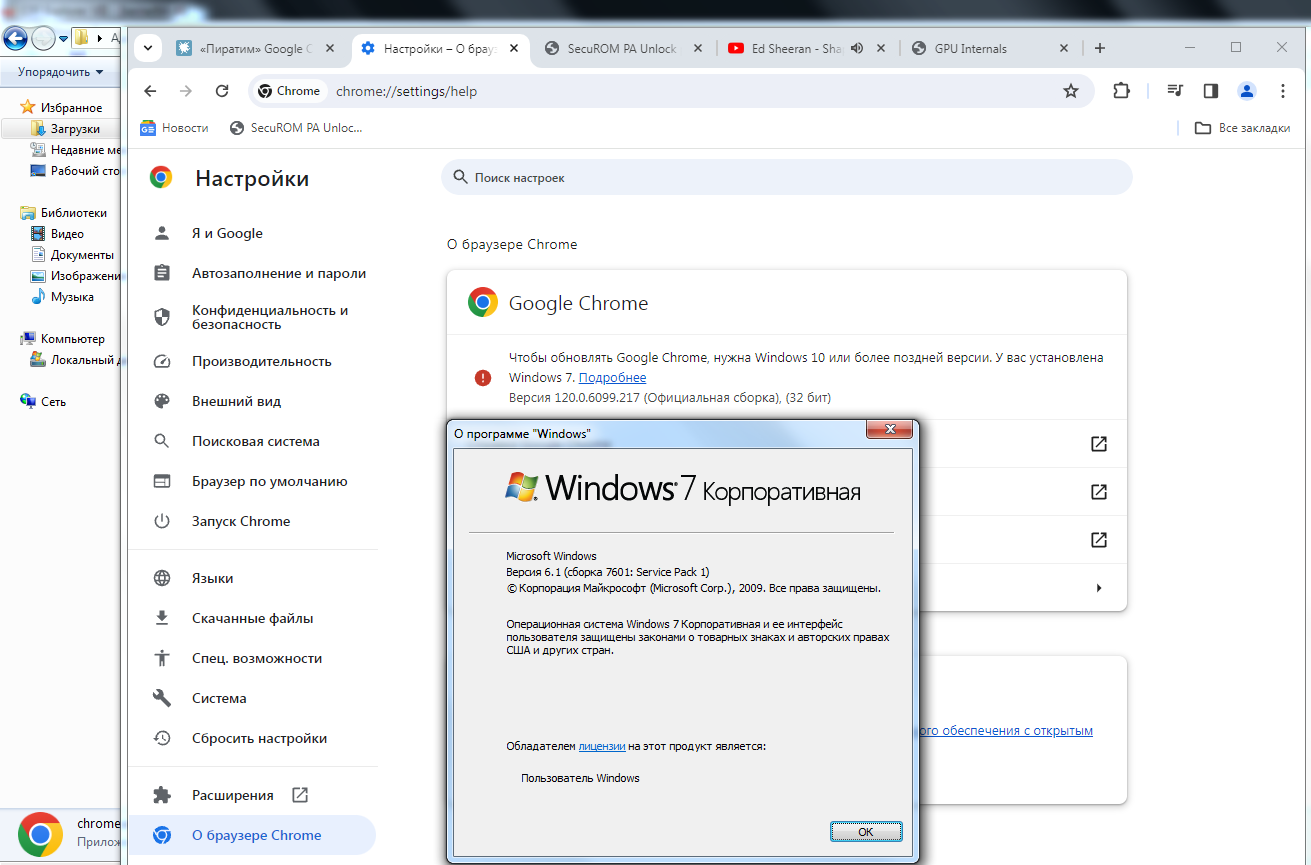The image size is (1311, 865).
Task: Open Система settings section
Action: 252,698
